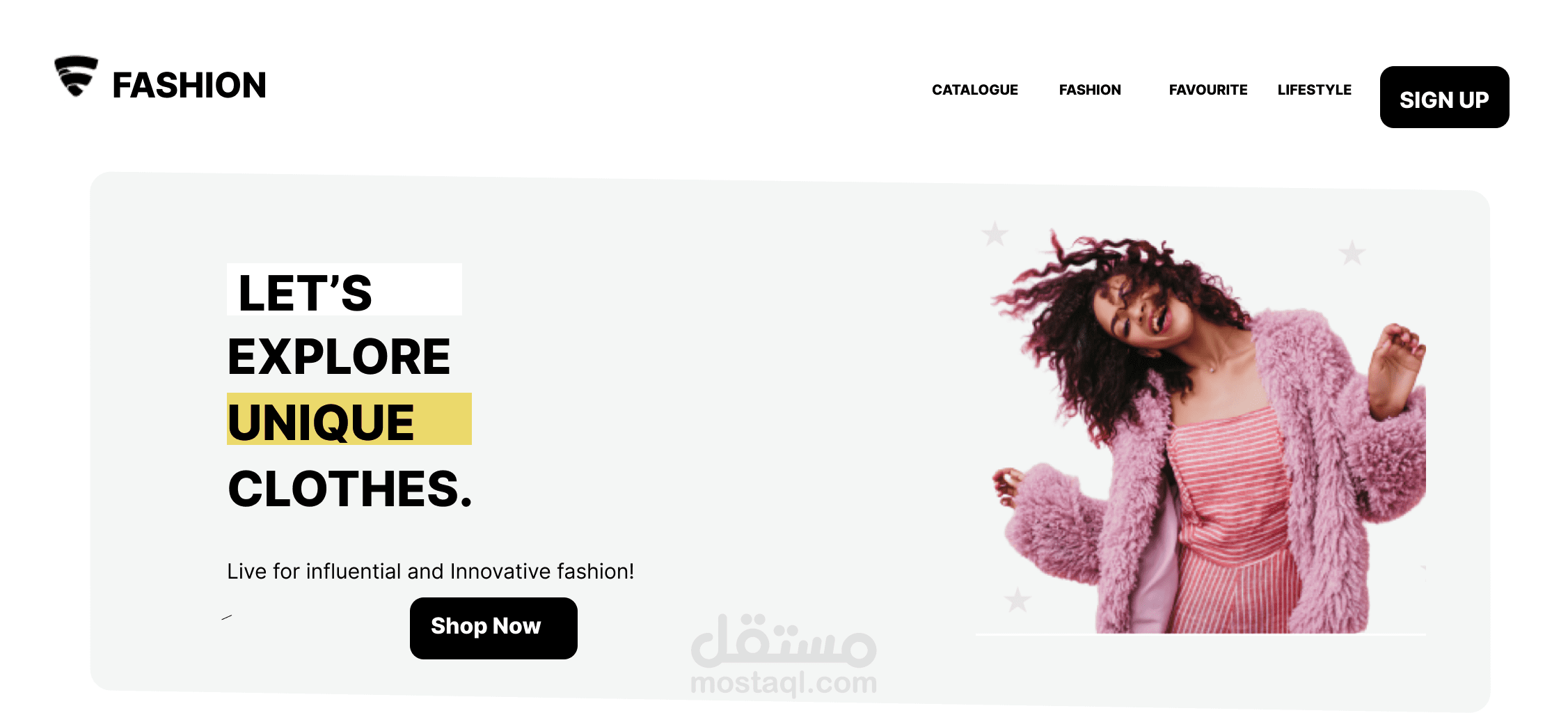1568x713 pixels.
Task: Click the black SIGN UP button
Action: tap(1444, 97)
